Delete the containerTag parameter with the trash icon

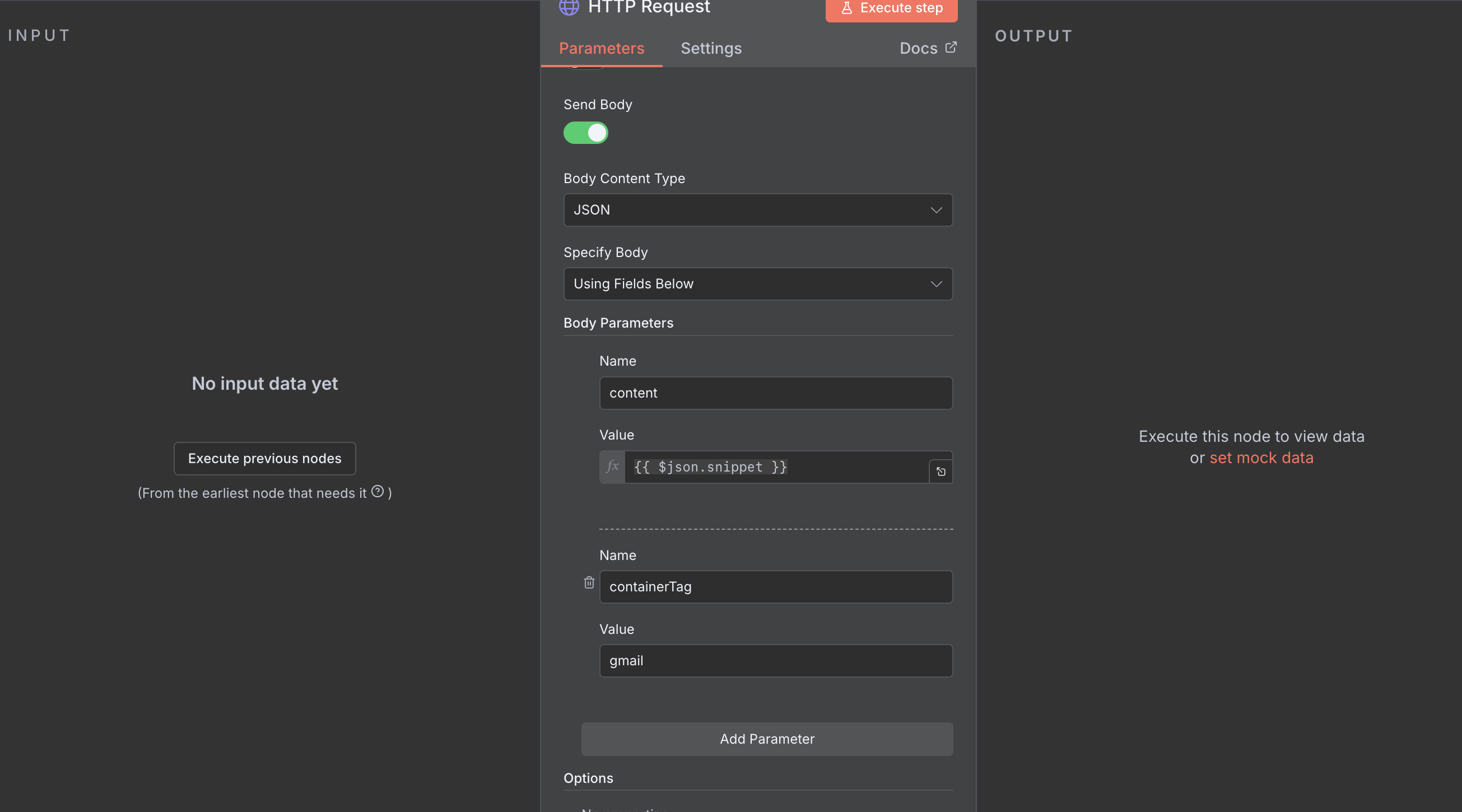tap(589, 583)
